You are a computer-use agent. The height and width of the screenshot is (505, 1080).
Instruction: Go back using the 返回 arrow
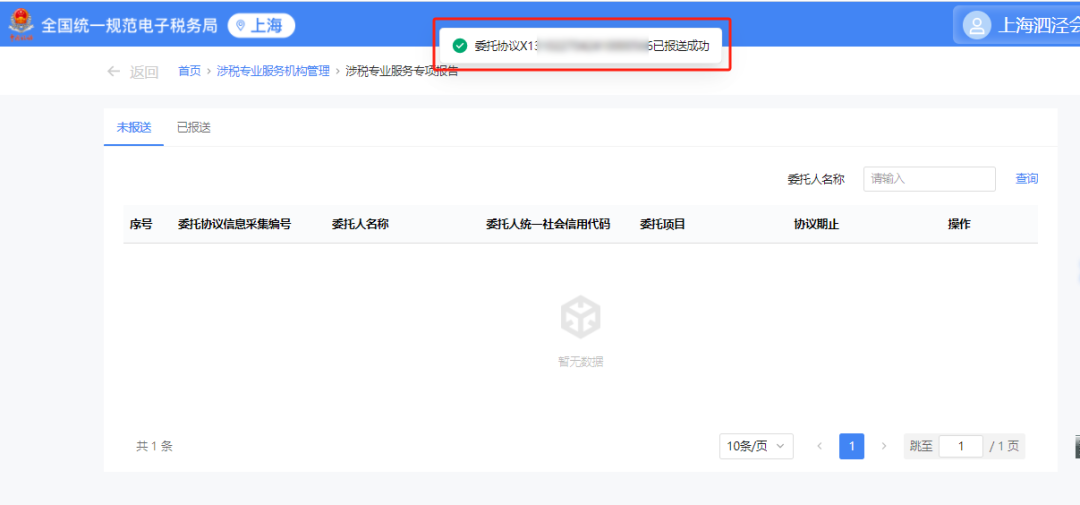131,71
